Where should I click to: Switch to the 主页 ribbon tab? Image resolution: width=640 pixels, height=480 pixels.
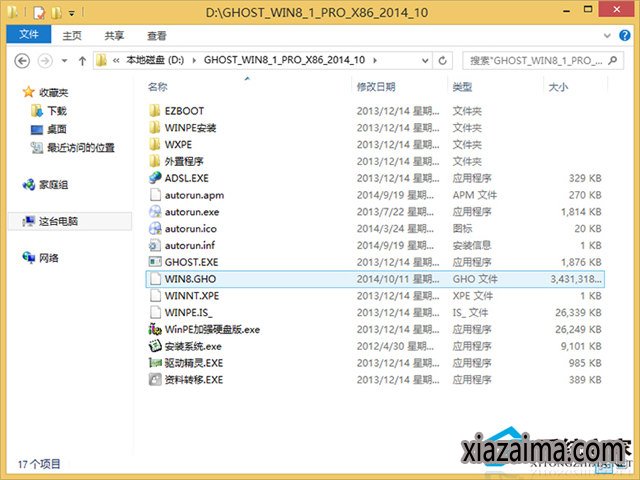tap(72, 36)
